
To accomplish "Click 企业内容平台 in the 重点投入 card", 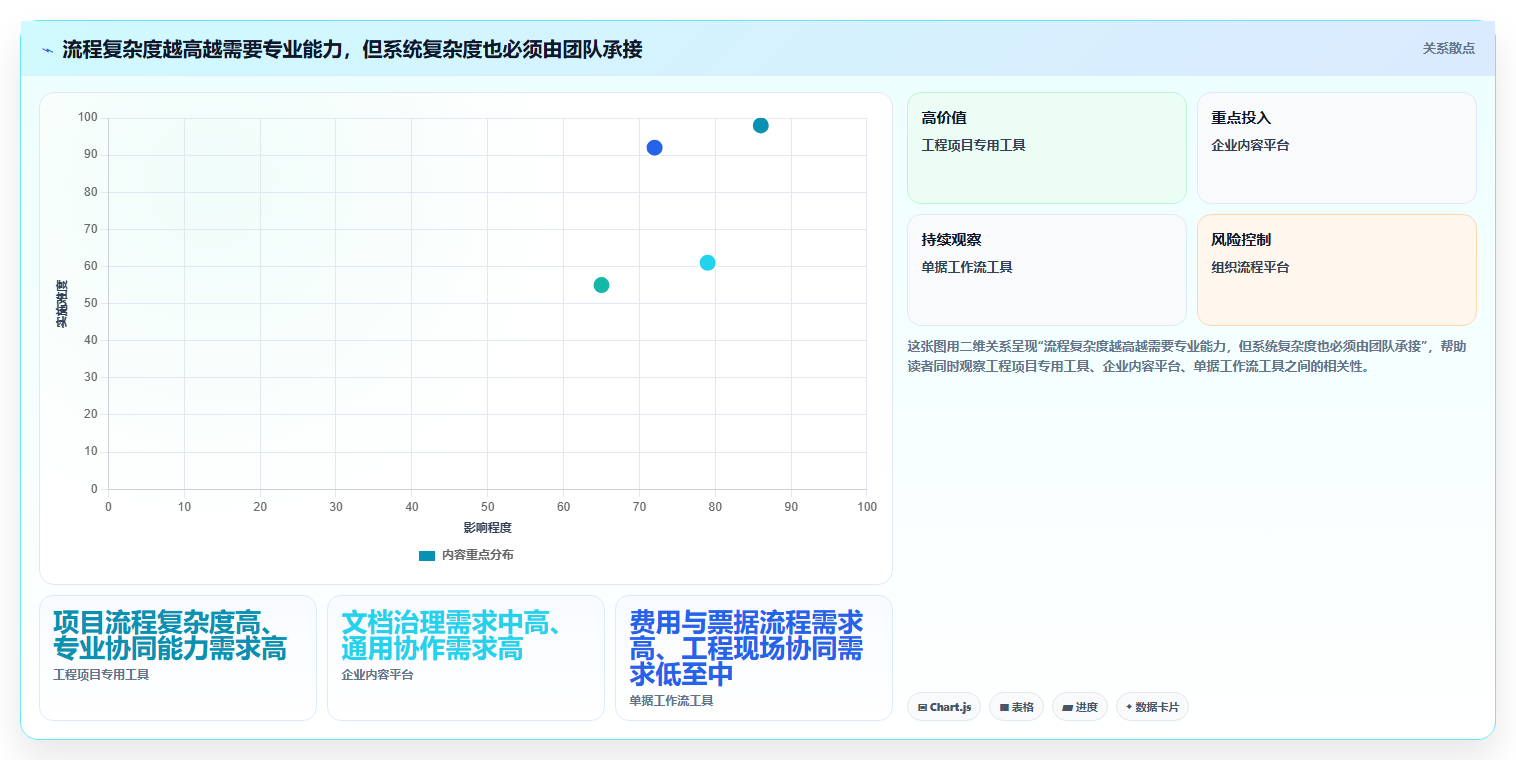I will click(x=1250, y=145).
